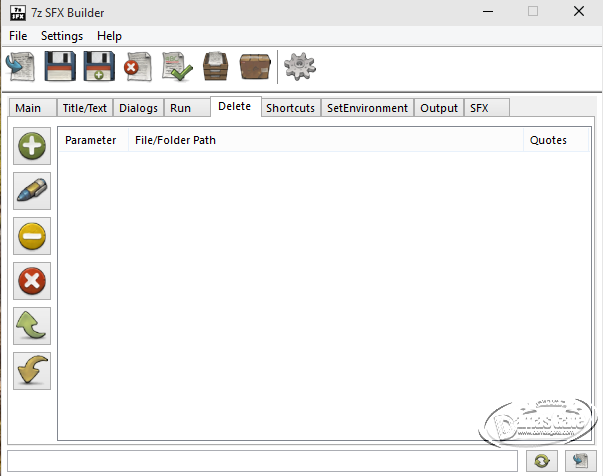
Task: Go to the Run tab
Action: 187,108
